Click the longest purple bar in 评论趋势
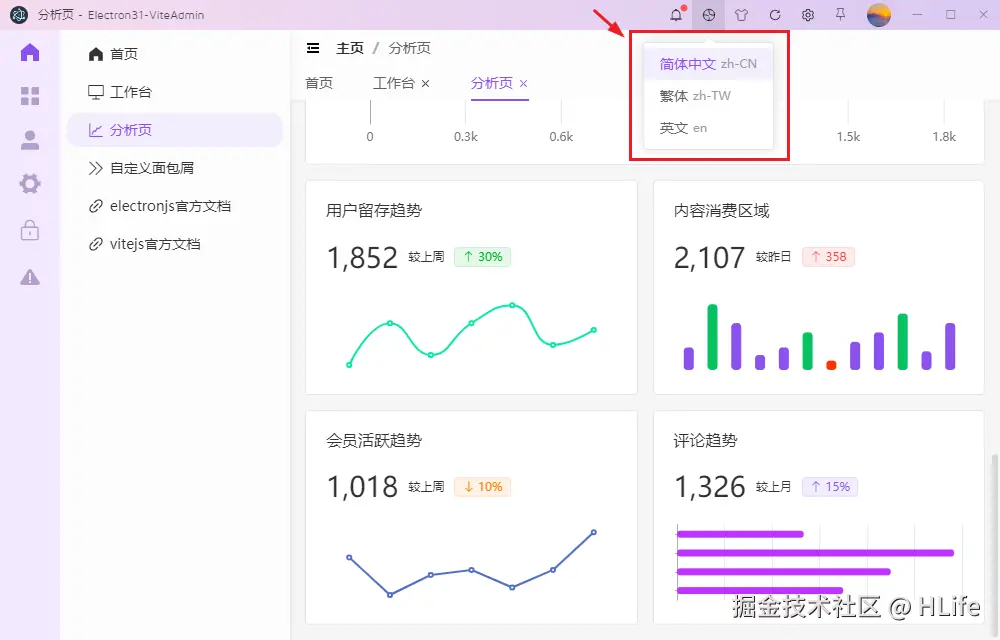The height and width of the screenshot is (640, 1000). click(x=815, y=553)
